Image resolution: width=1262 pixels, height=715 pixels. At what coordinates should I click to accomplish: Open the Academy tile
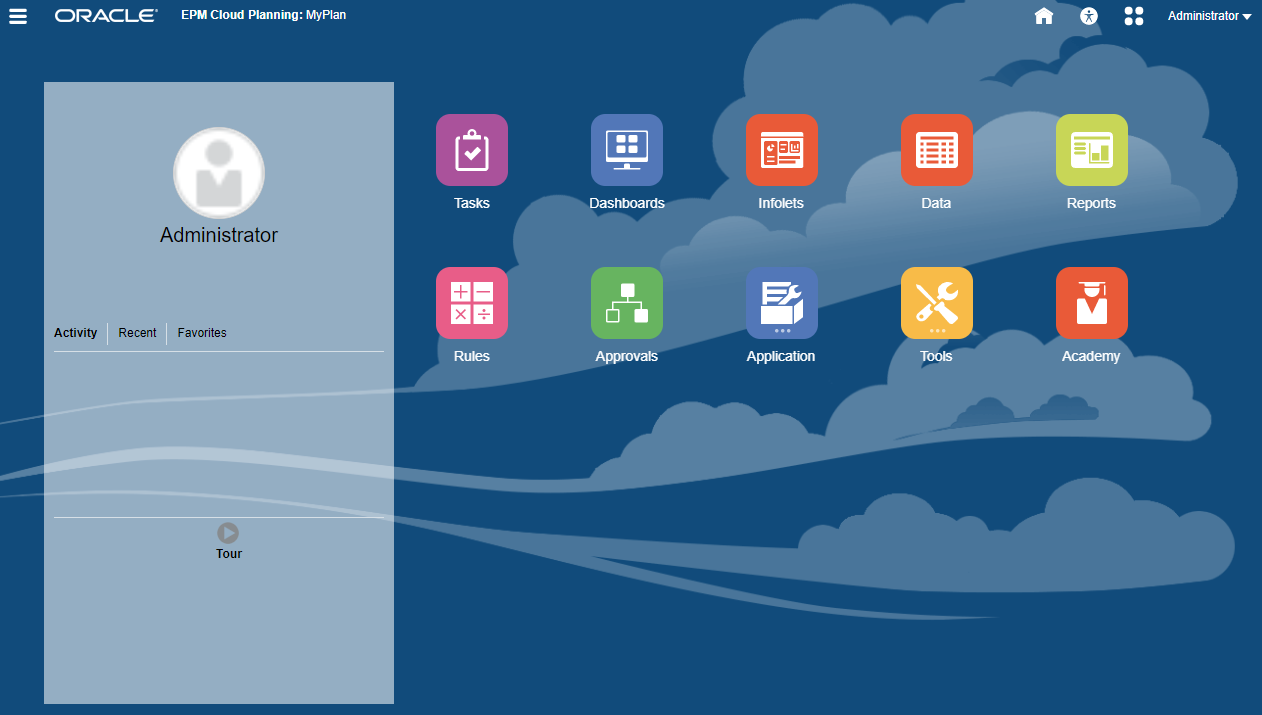(x=1091, y=302)
